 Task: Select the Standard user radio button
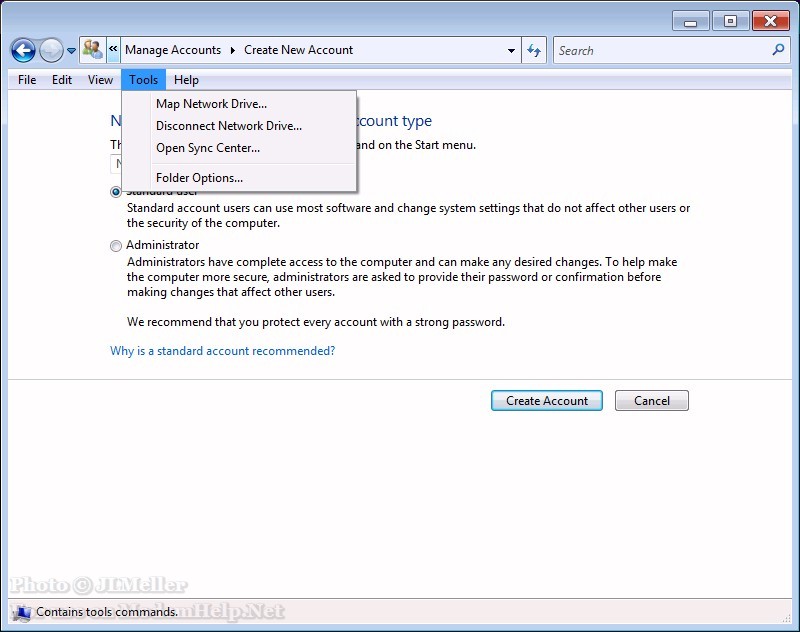coord(116,192)
